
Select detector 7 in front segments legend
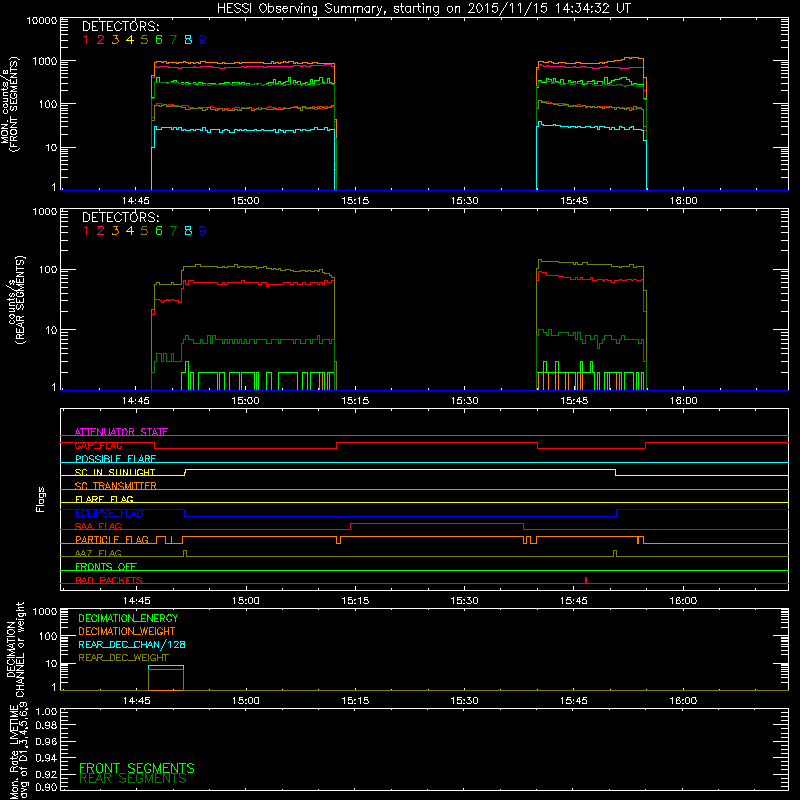click(x=173, y=40)
